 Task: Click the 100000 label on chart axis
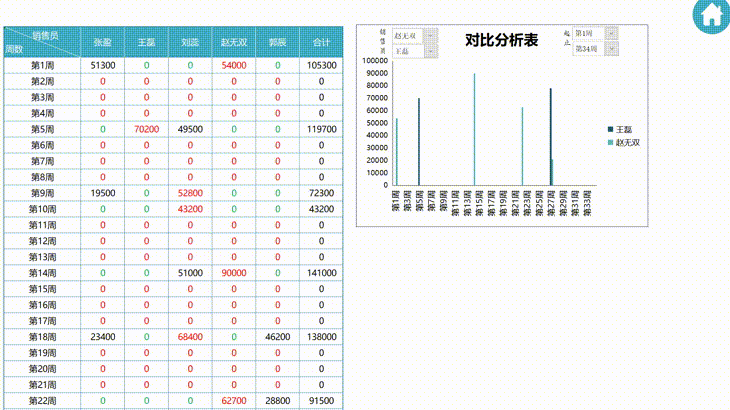pos(375,60)
